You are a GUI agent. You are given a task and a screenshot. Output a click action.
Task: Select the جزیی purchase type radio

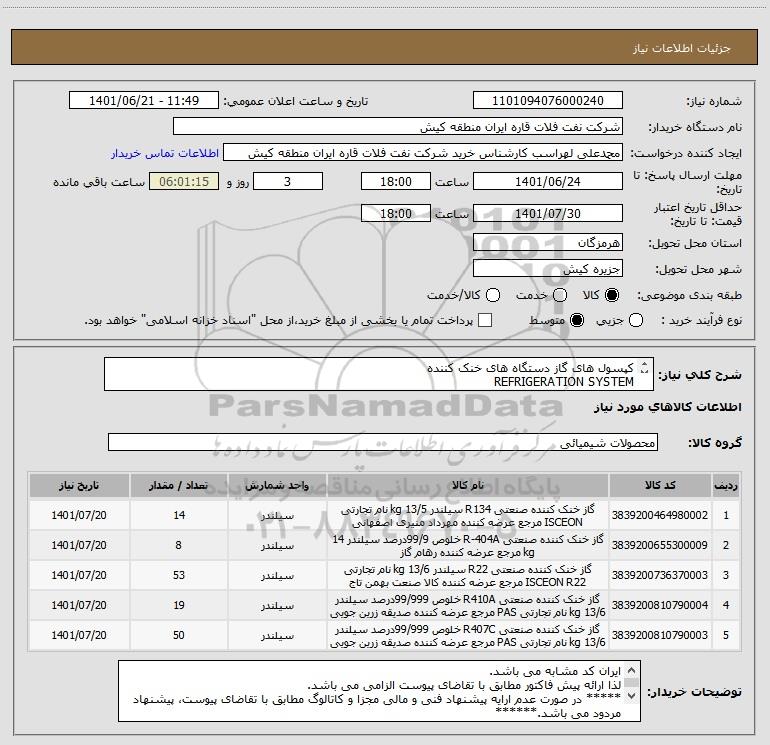click(636, 320)
